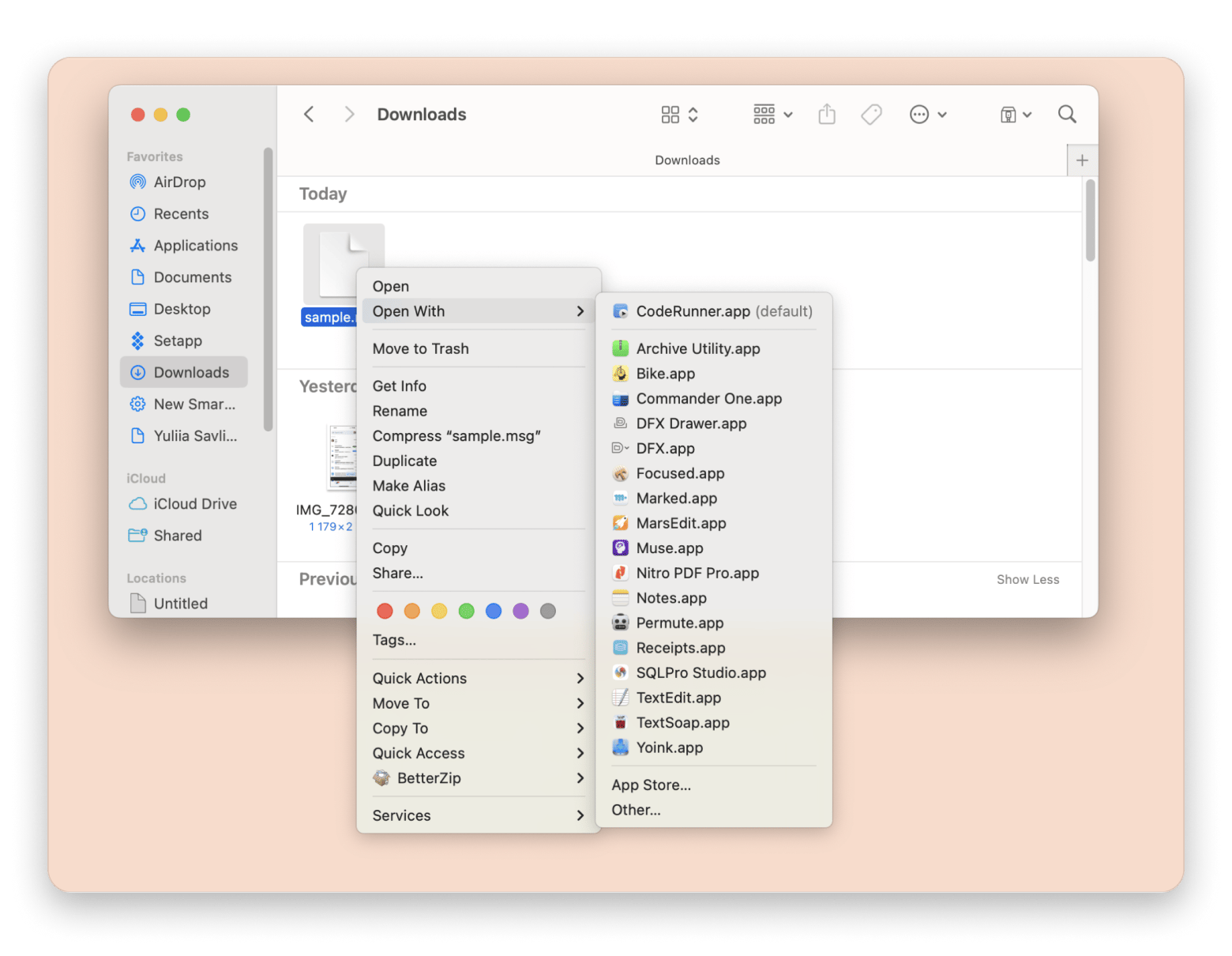This screenshot has width=1232, height=956.
Task: Click the back navigation arrow
Action: (310, 115)
